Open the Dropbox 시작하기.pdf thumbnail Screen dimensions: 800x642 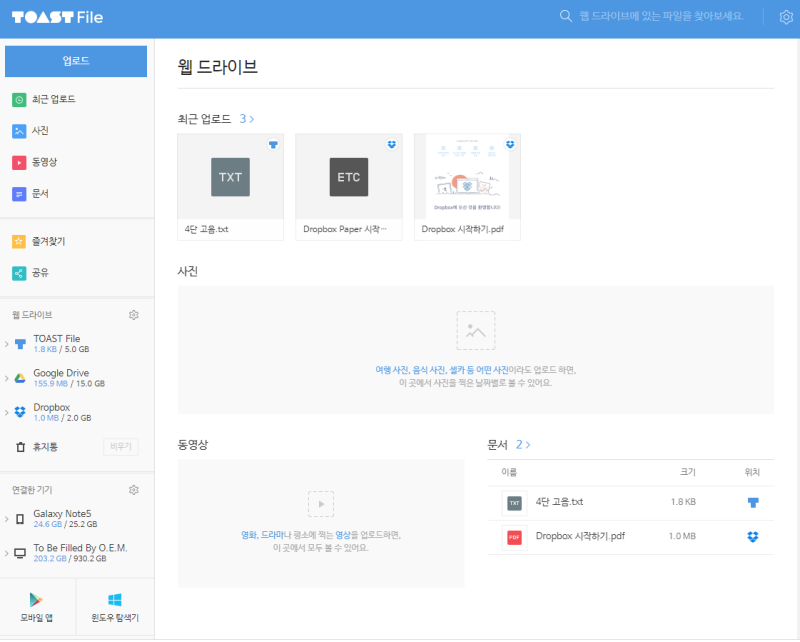(x=466, y=176)
